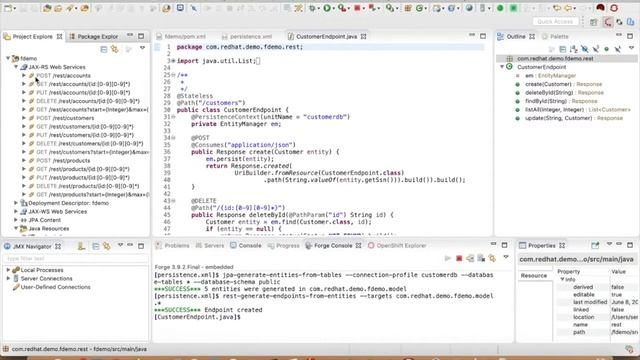Open the Properties view menu arrow
Screen dimensions: 640x360
tap(609, 244)
